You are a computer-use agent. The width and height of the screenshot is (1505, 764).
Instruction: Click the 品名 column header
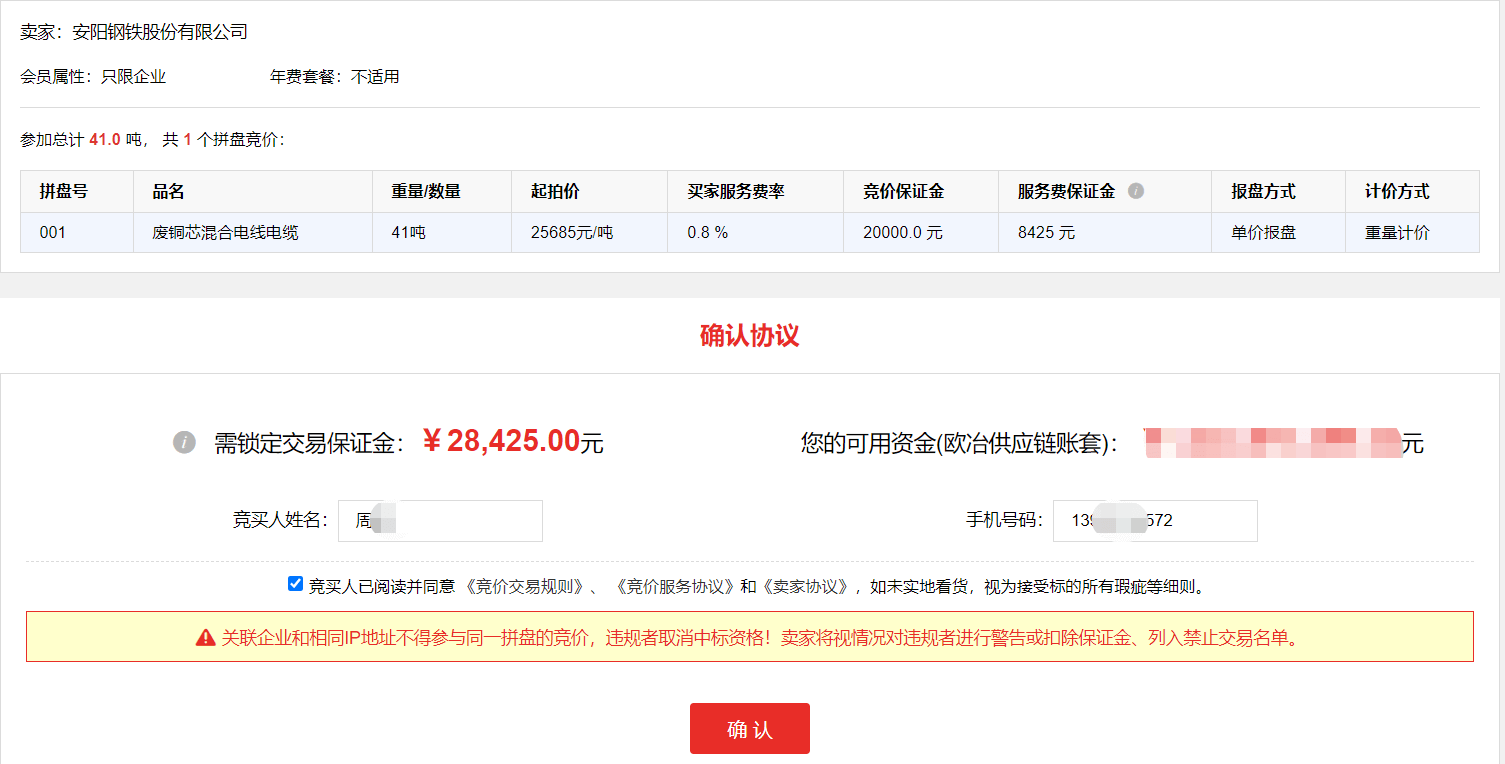[x=168, y=191]
